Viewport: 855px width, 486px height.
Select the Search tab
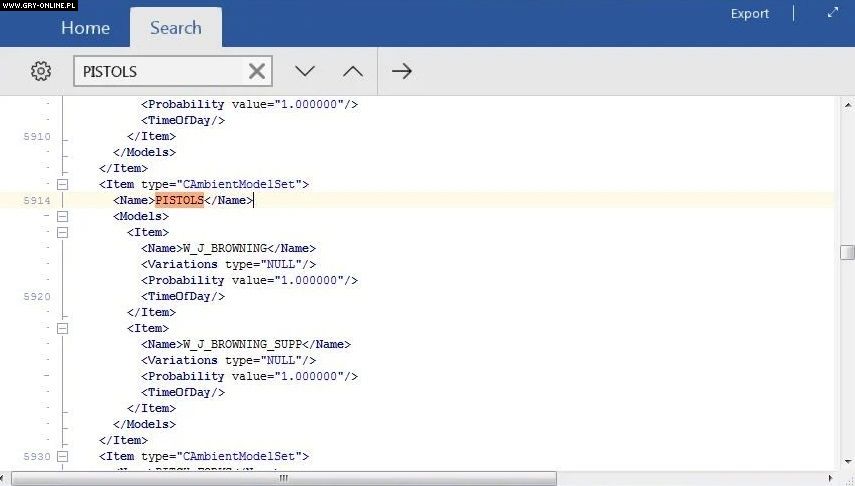click(x=175, y=28)
